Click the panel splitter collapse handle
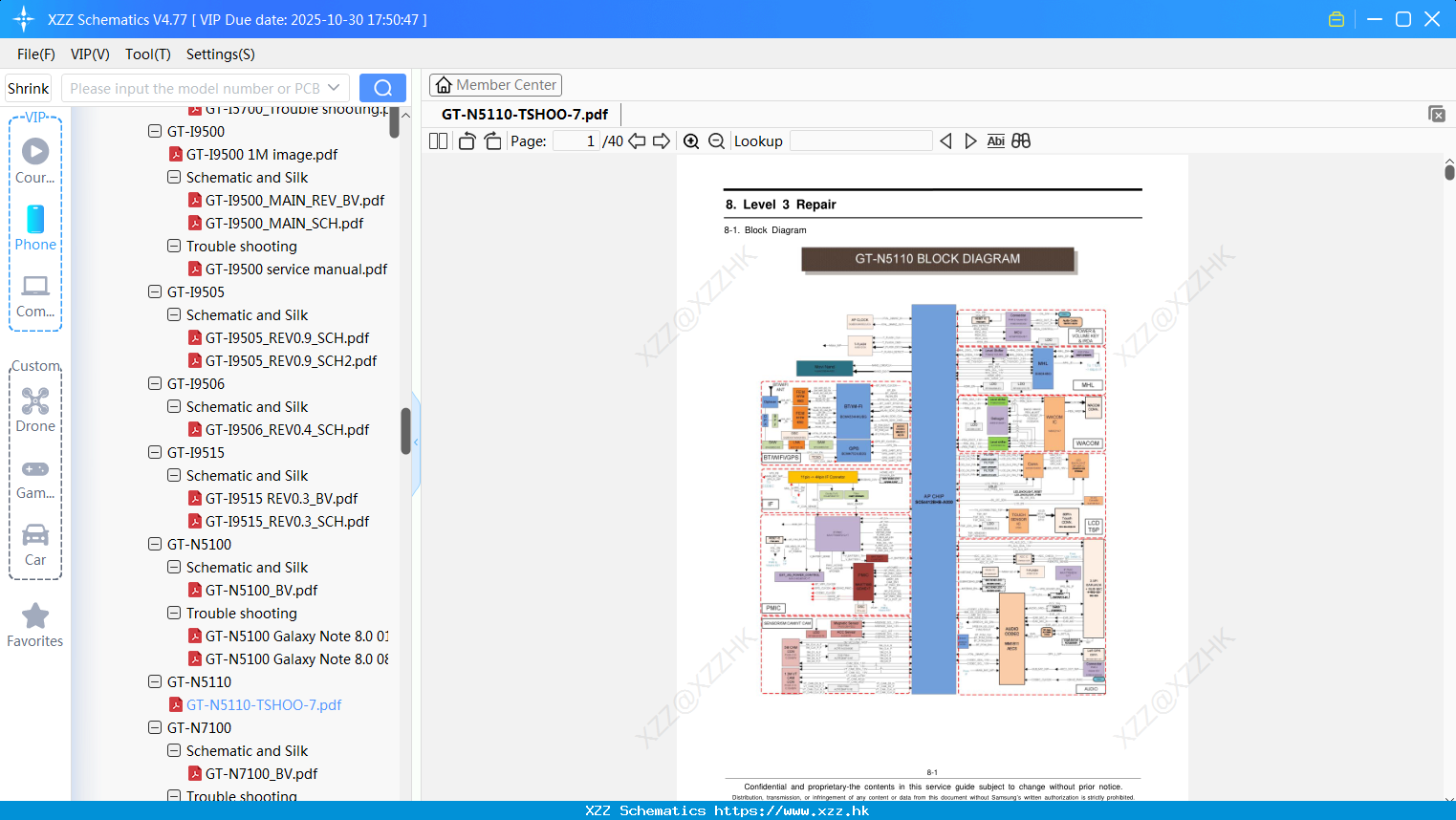 (x=416, y=444)
